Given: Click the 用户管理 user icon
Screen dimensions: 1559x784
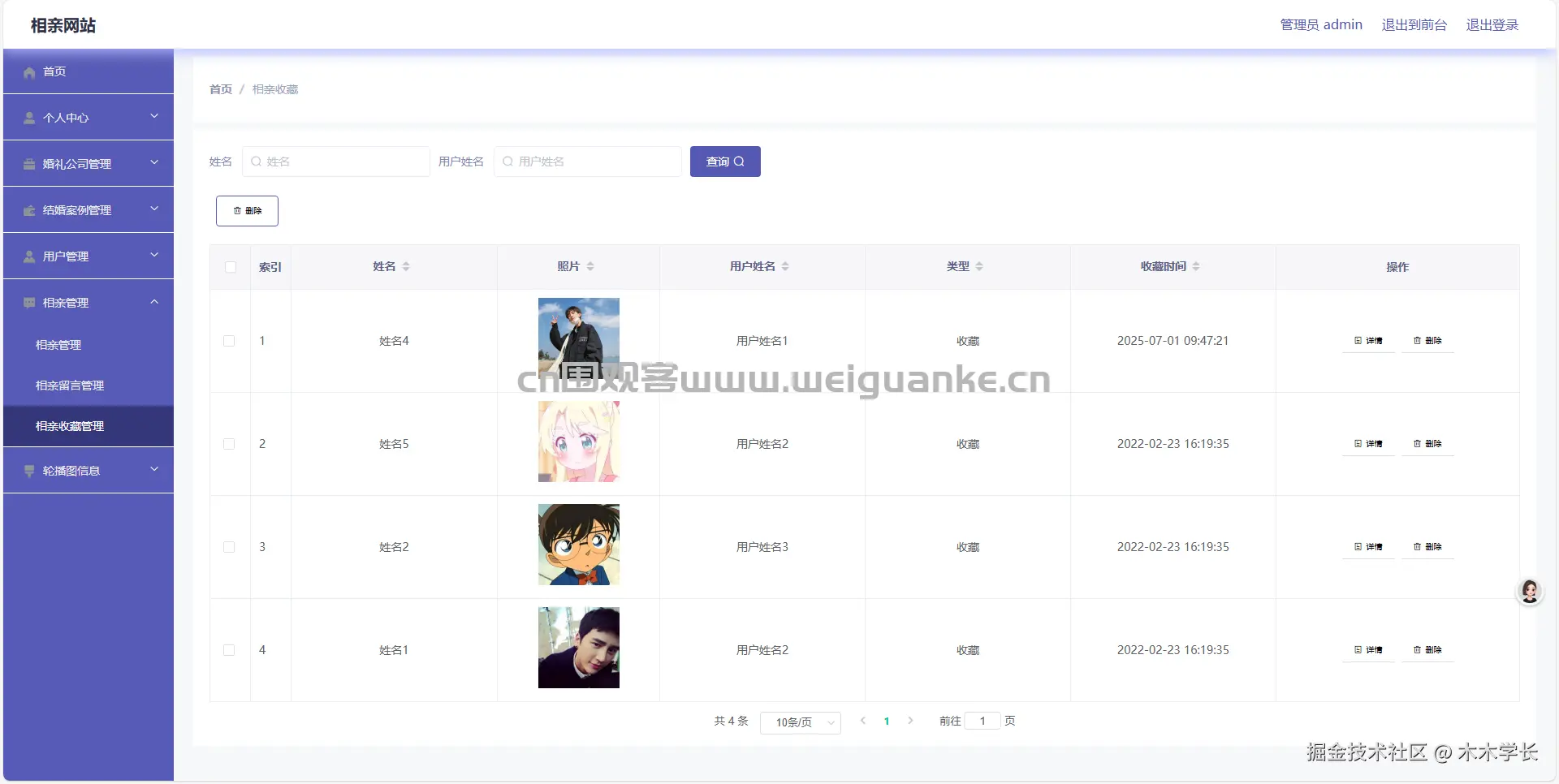Looking at the screenshot, I should 29,256.
